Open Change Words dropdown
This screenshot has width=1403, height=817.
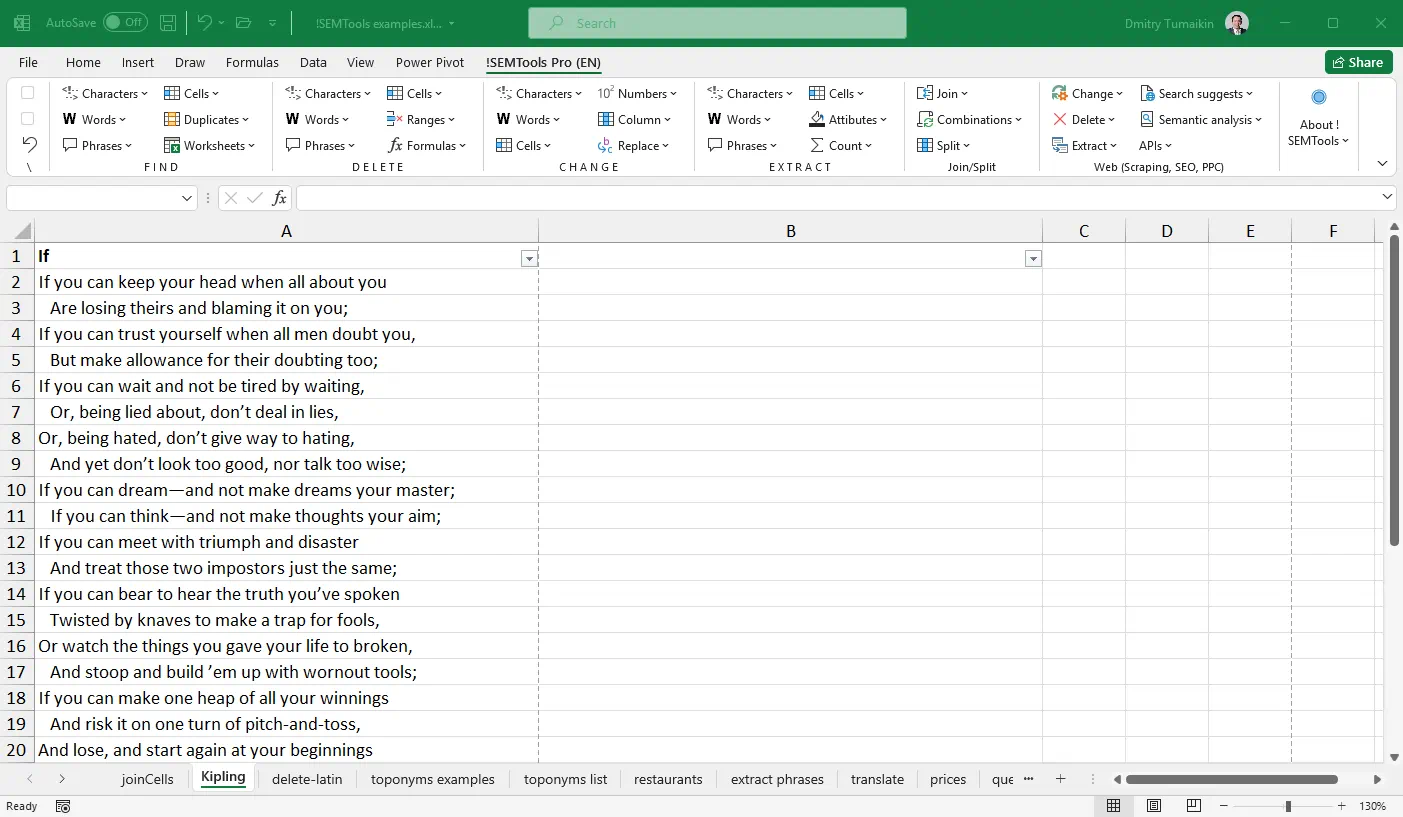(x=529, y=119)
